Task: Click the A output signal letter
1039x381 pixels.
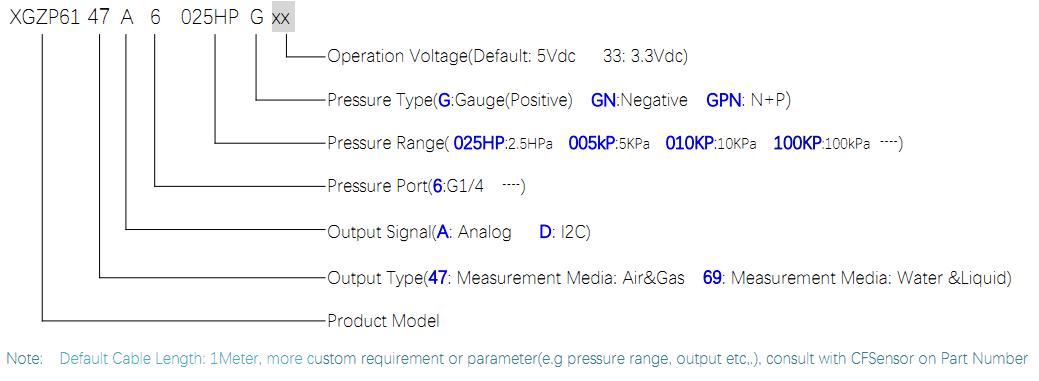Action: [x=127, y=17]
